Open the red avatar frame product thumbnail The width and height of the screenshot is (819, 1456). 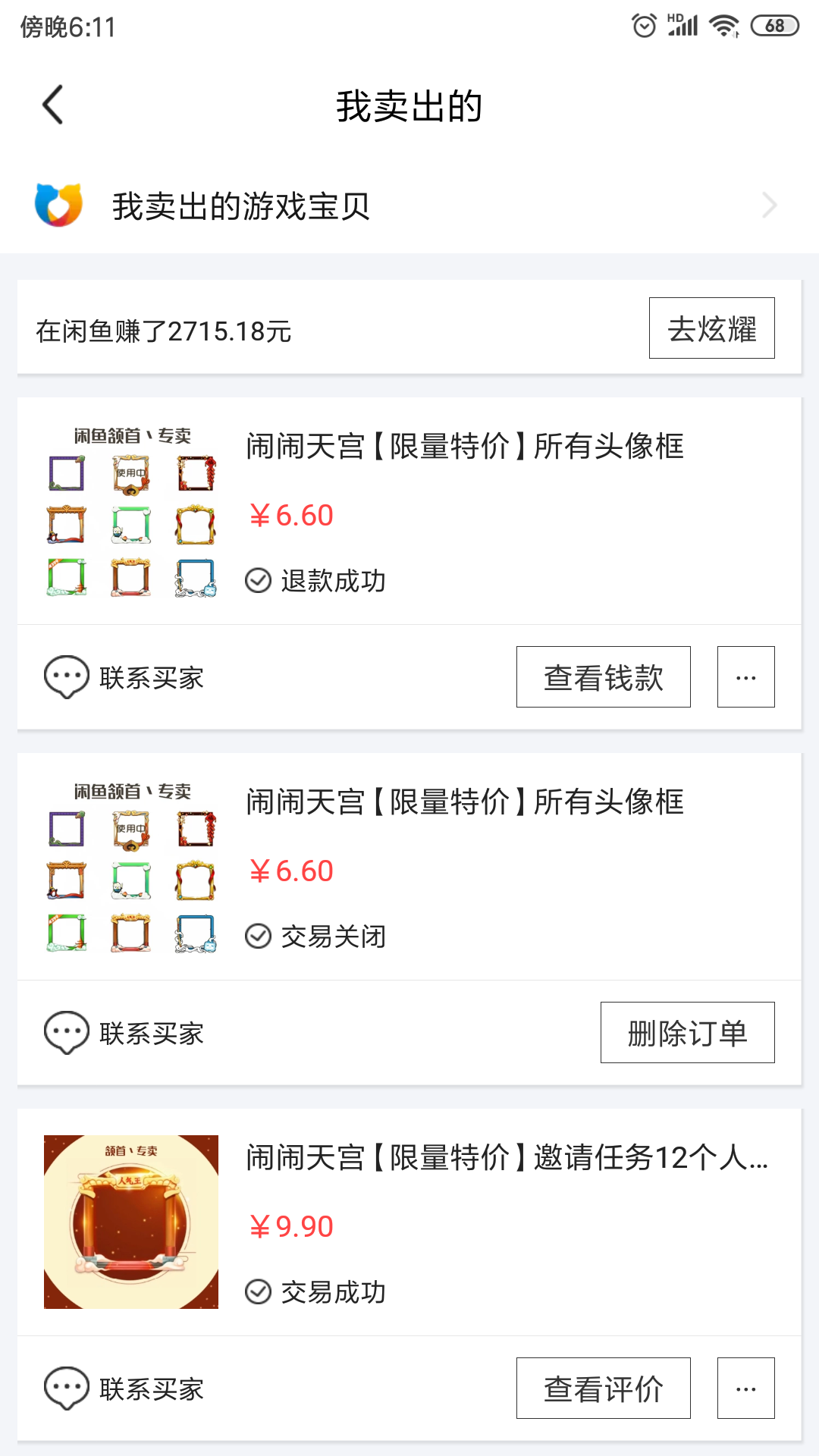(131, 1222)
